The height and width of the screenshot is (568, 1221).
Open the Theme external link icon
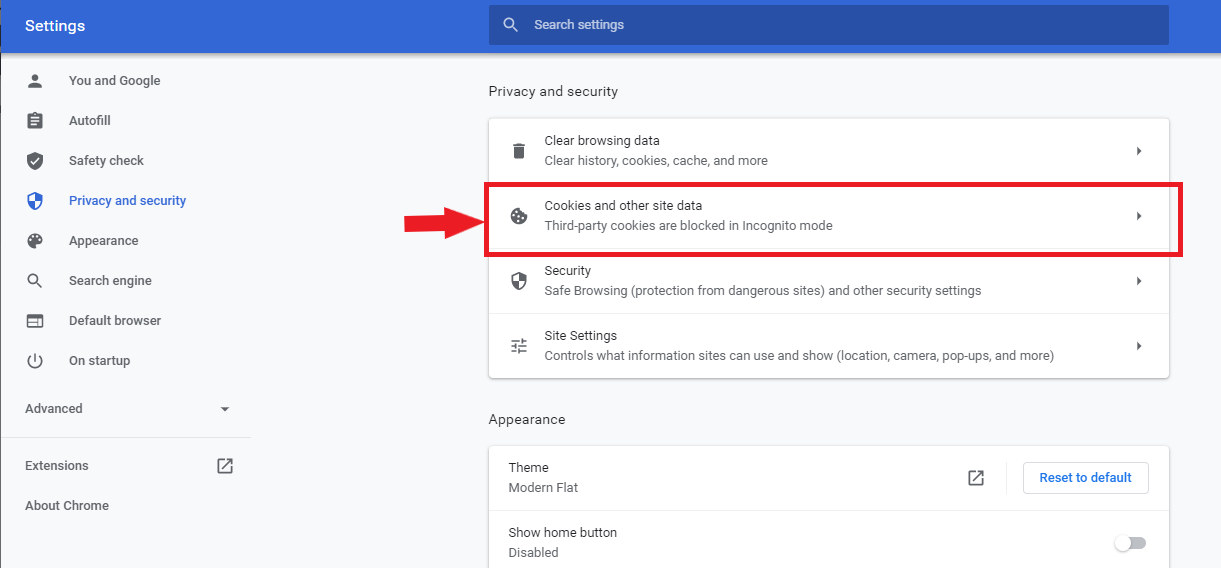pyautogui.click(x=976, y=478)
